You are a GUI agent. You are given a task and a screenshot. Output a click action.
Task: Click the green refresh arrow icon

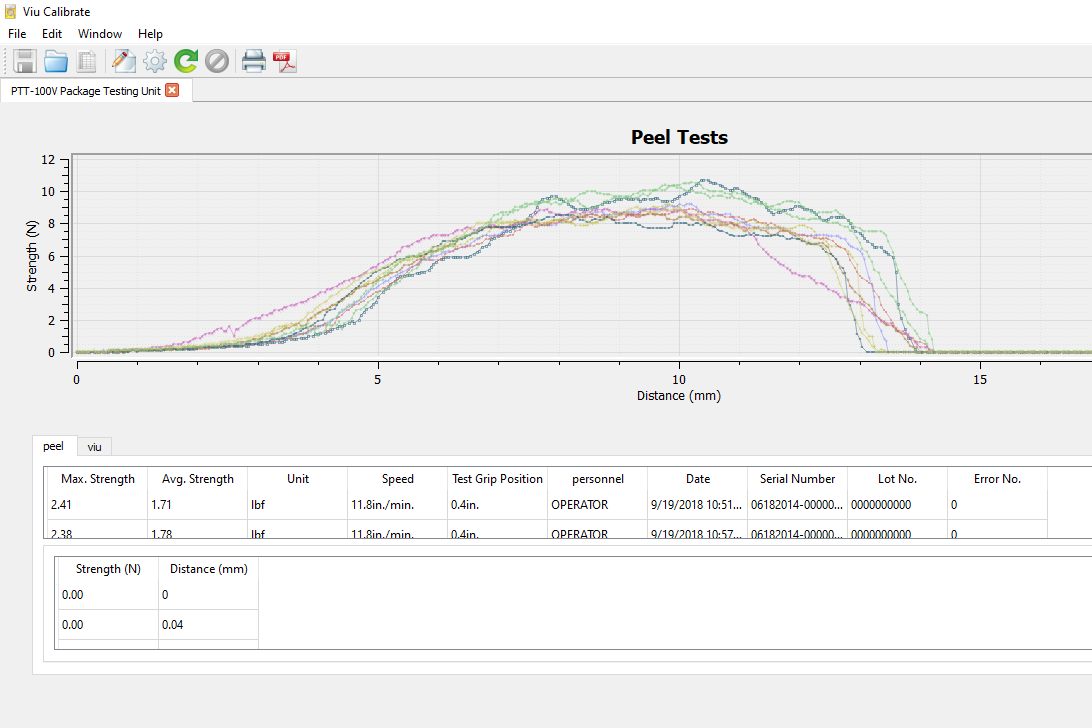pos(185,61)
